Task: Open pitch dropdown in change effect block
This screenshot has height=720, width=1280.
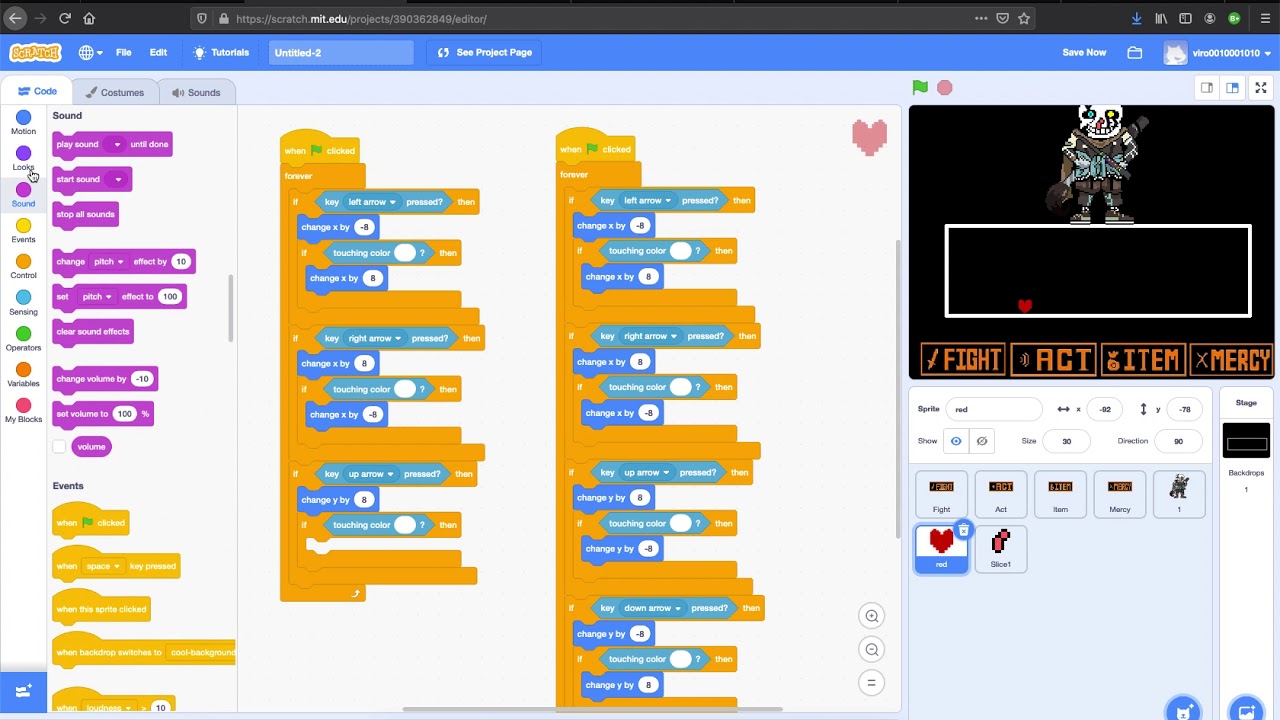Action: click(x=108, y=262)
